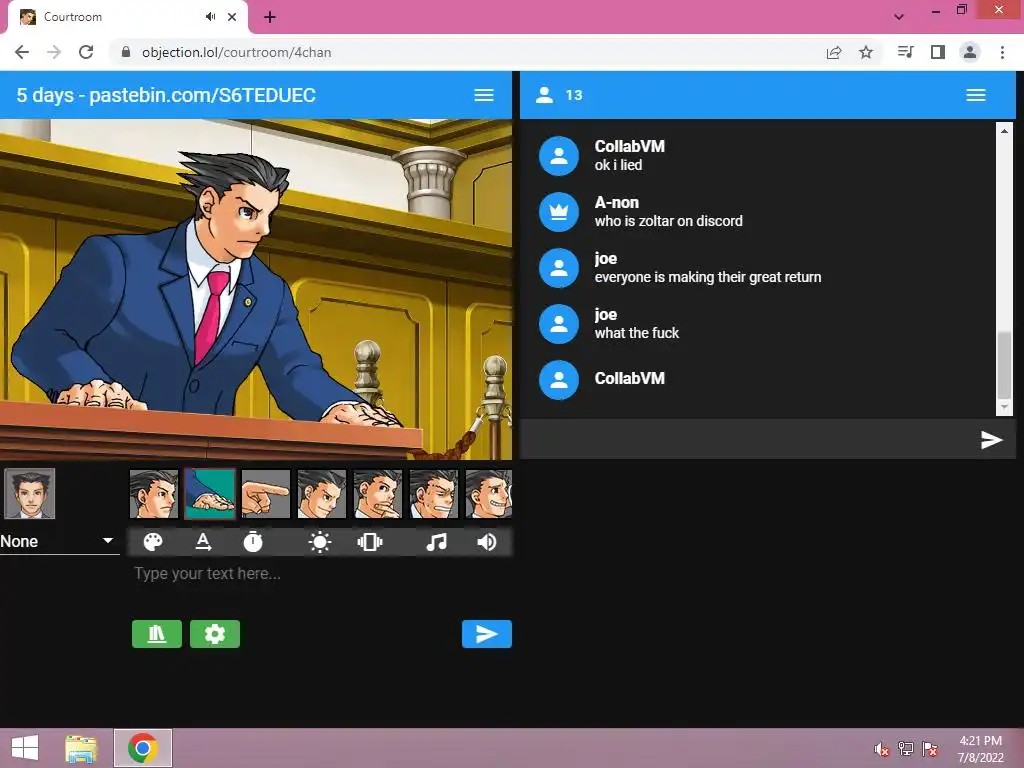Screen dimensions: 1024x768
Task: Expand the None speech bubble dropdown
Action: click(59, 541)
